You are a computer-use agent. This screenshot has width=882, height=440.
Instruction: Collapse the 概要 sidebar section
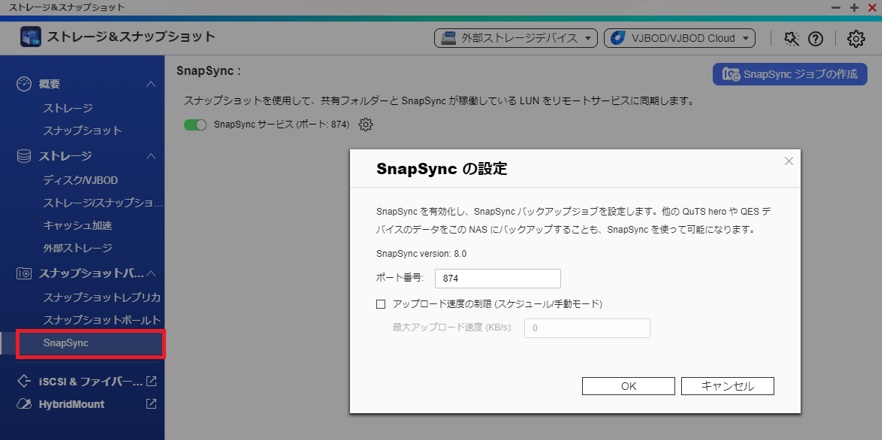click(151, 85)
